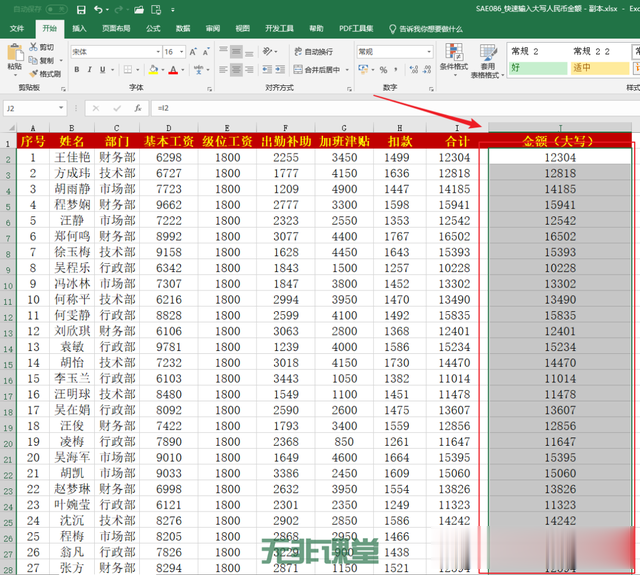Viewport: 640px width, 575px height.
Task: Click the Merge & Center (合并后居中) button
Action: [x=317, y=70]
